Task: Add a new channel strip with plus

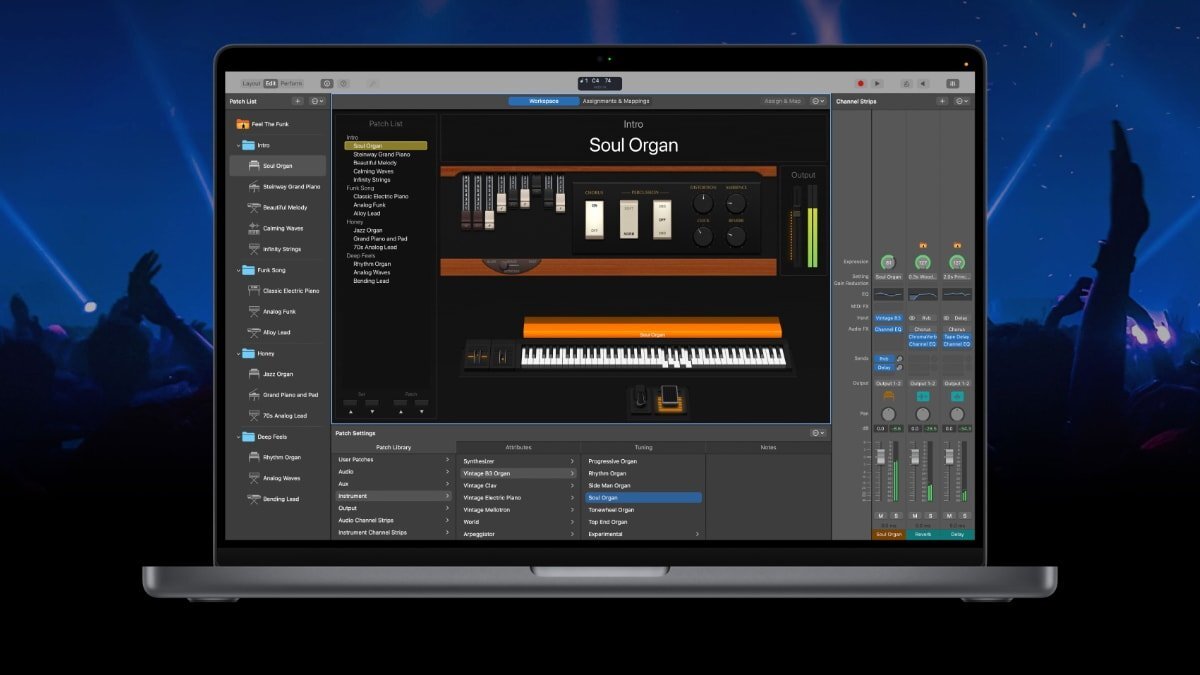Action: (941, 101)
